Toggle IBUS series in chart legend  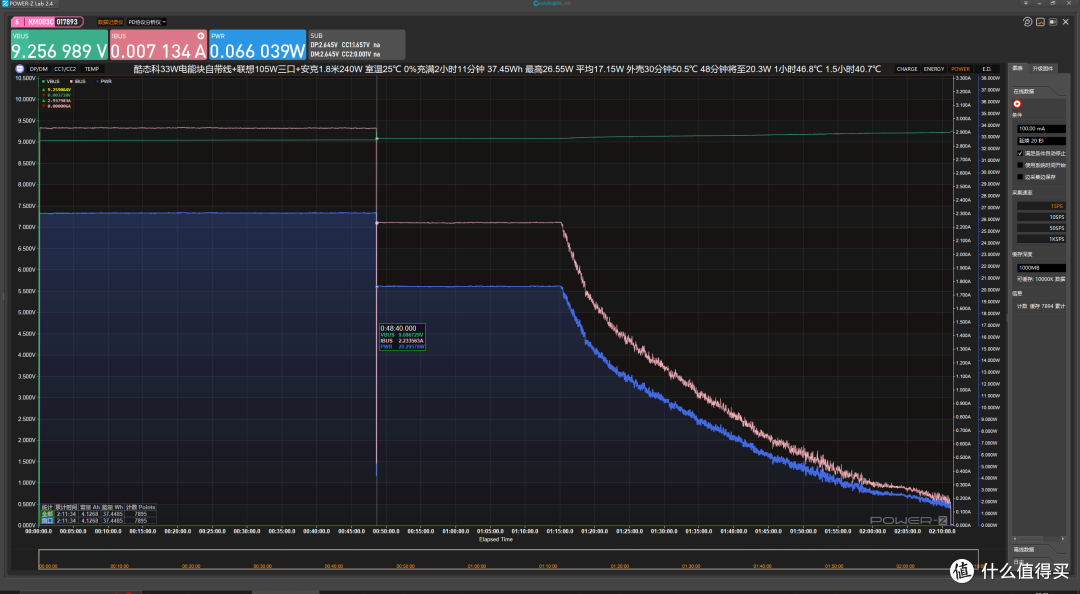click(78, 81)
